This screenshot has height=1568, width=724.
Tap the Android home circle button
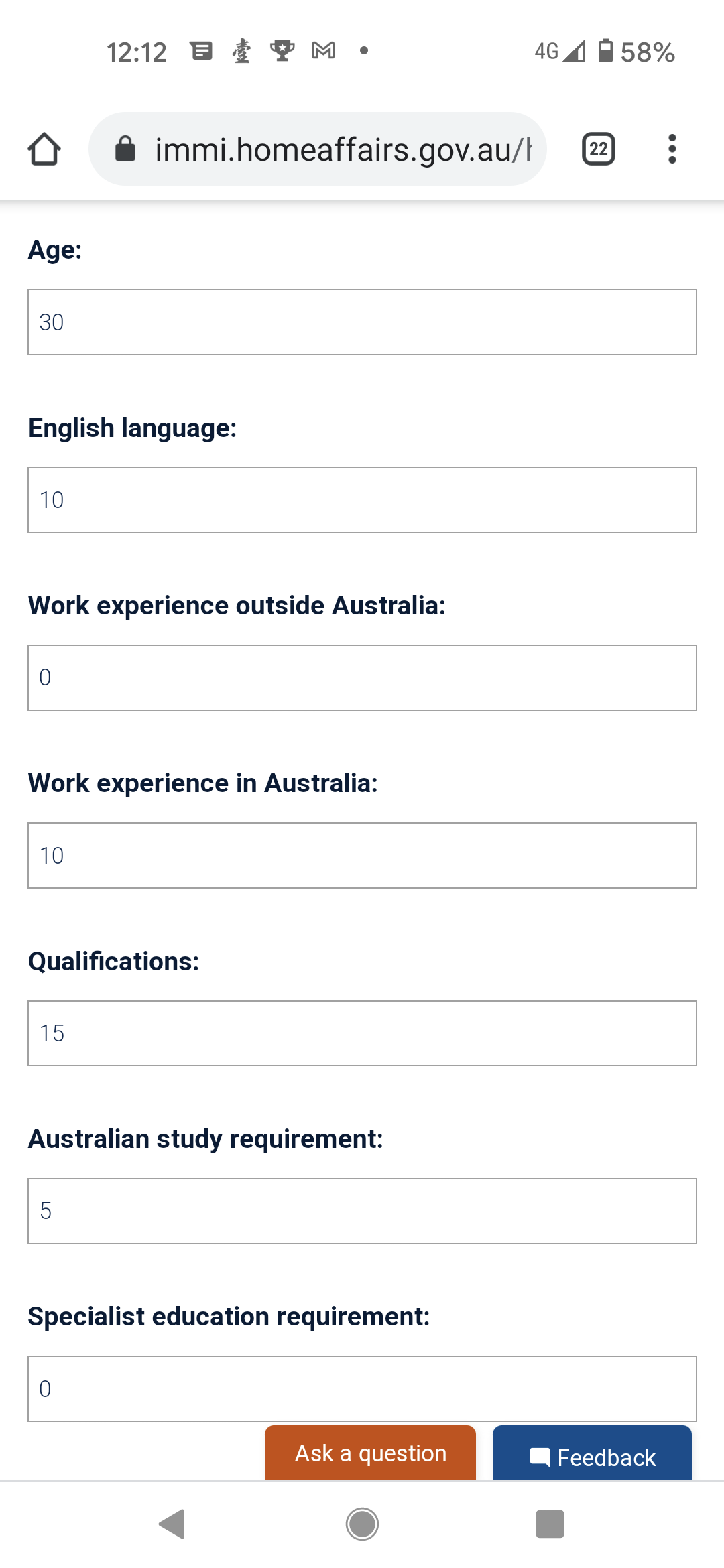(362, 1524)
